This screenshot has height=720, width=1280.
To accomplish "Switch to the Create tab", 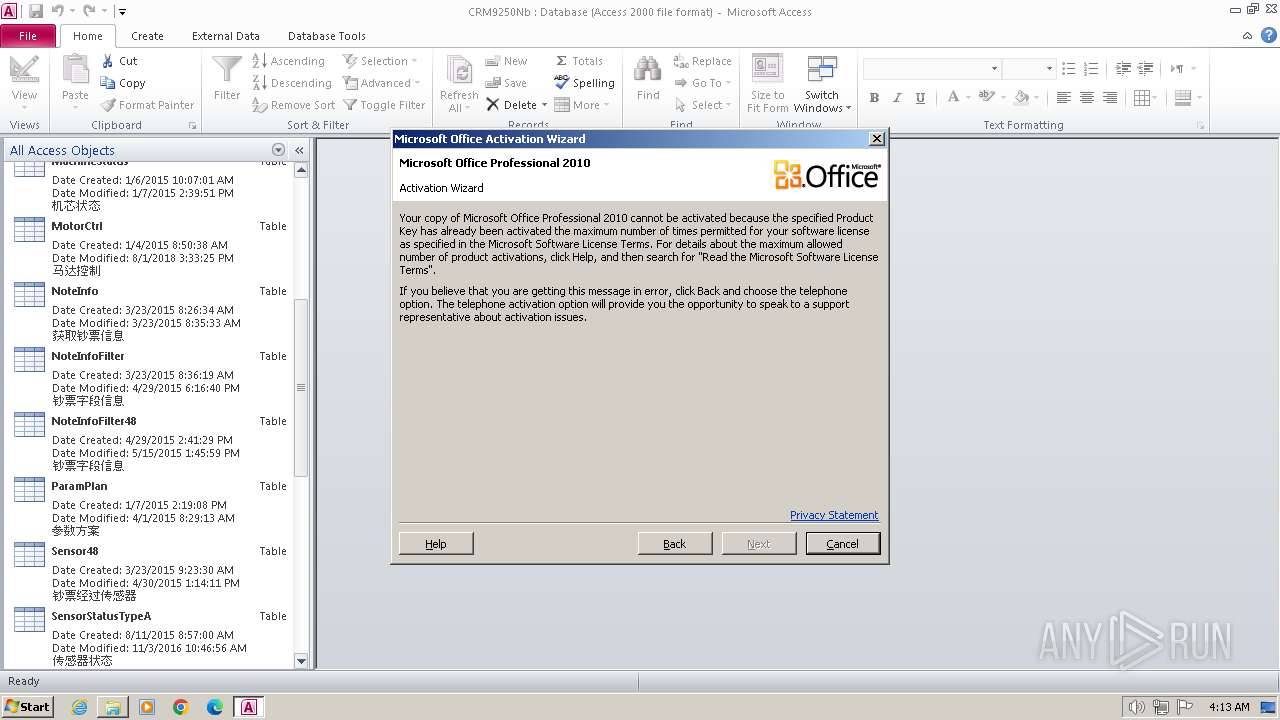I will click(x=147, y=36).
